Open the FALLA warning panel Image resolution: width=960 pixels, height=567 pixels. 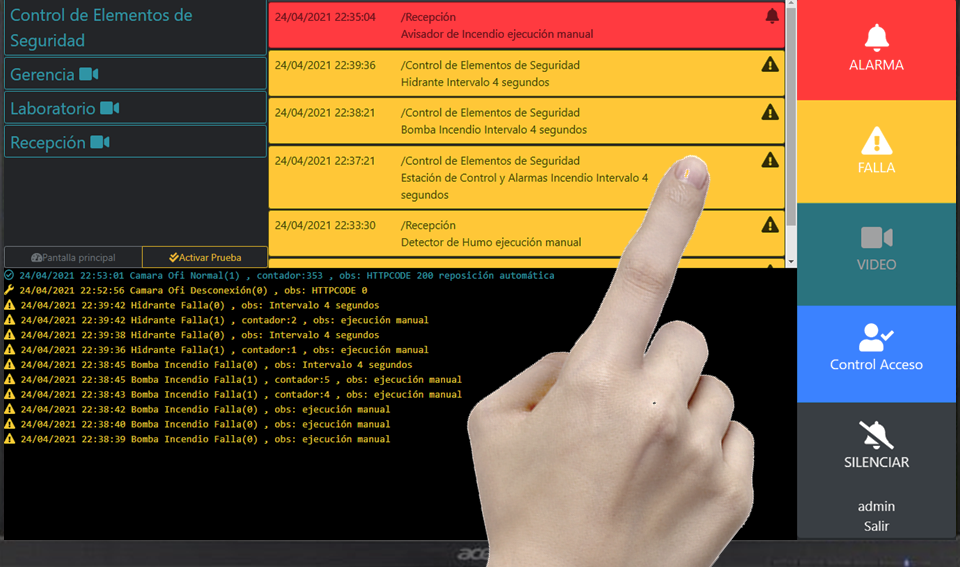point(876,151)
